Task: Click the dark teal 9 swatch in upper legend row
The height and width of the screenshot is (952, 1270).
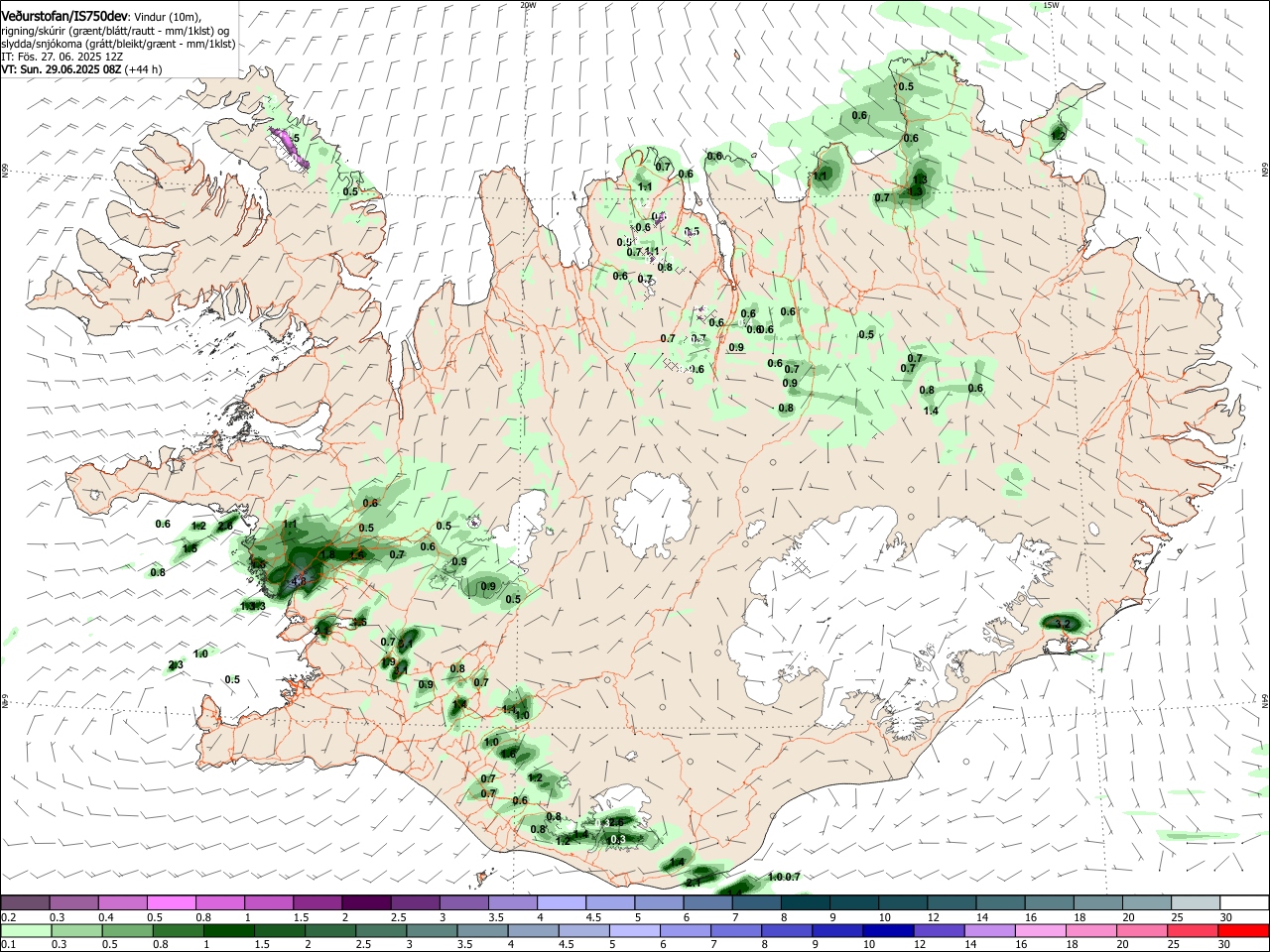Action: (854, 902)
